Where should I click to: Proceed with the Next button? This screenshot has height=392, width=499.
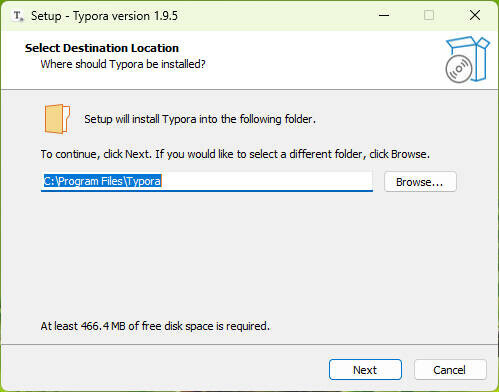coord(365,369)
